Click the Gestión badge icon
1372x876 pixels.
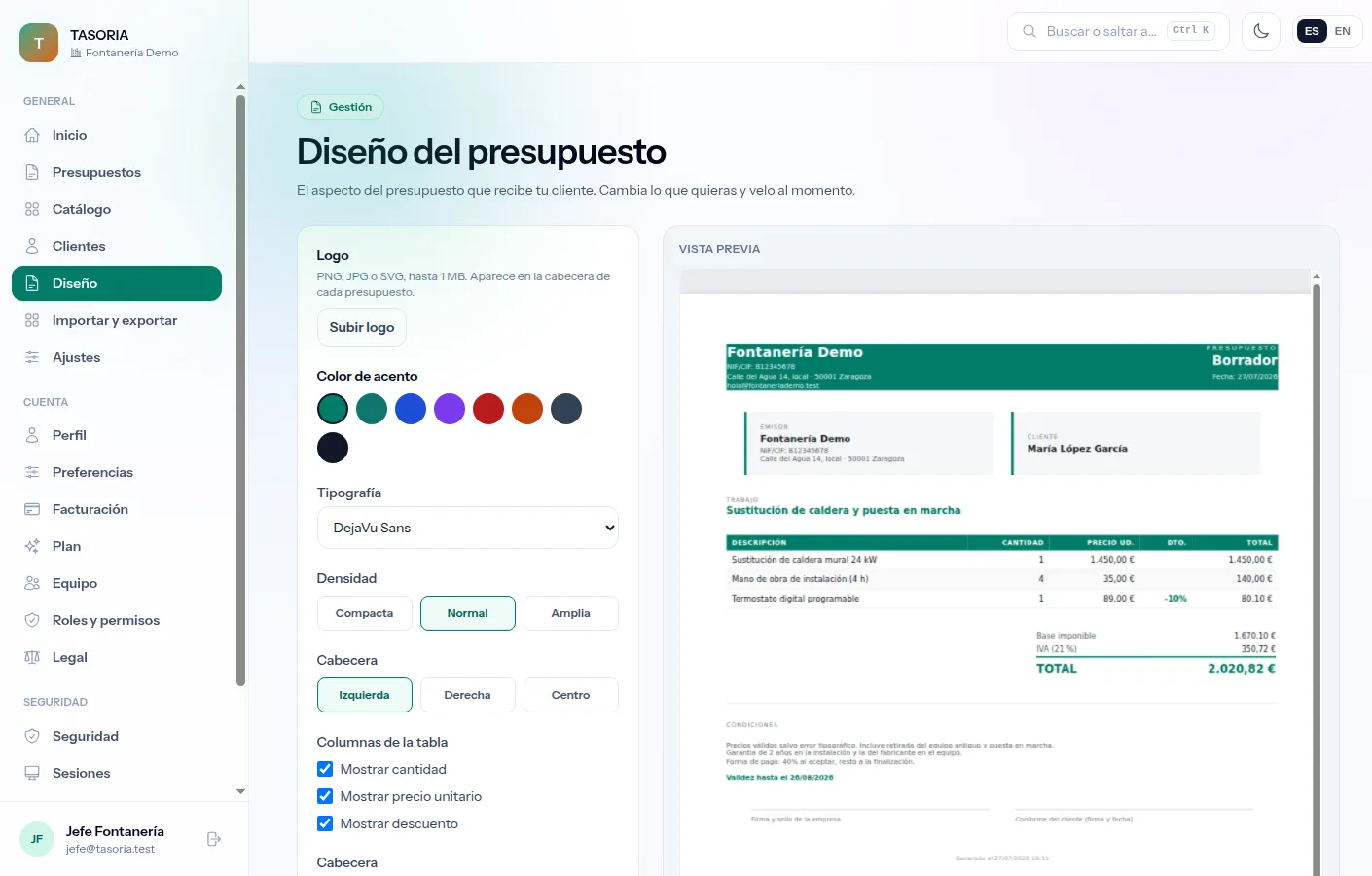(316, 107)
